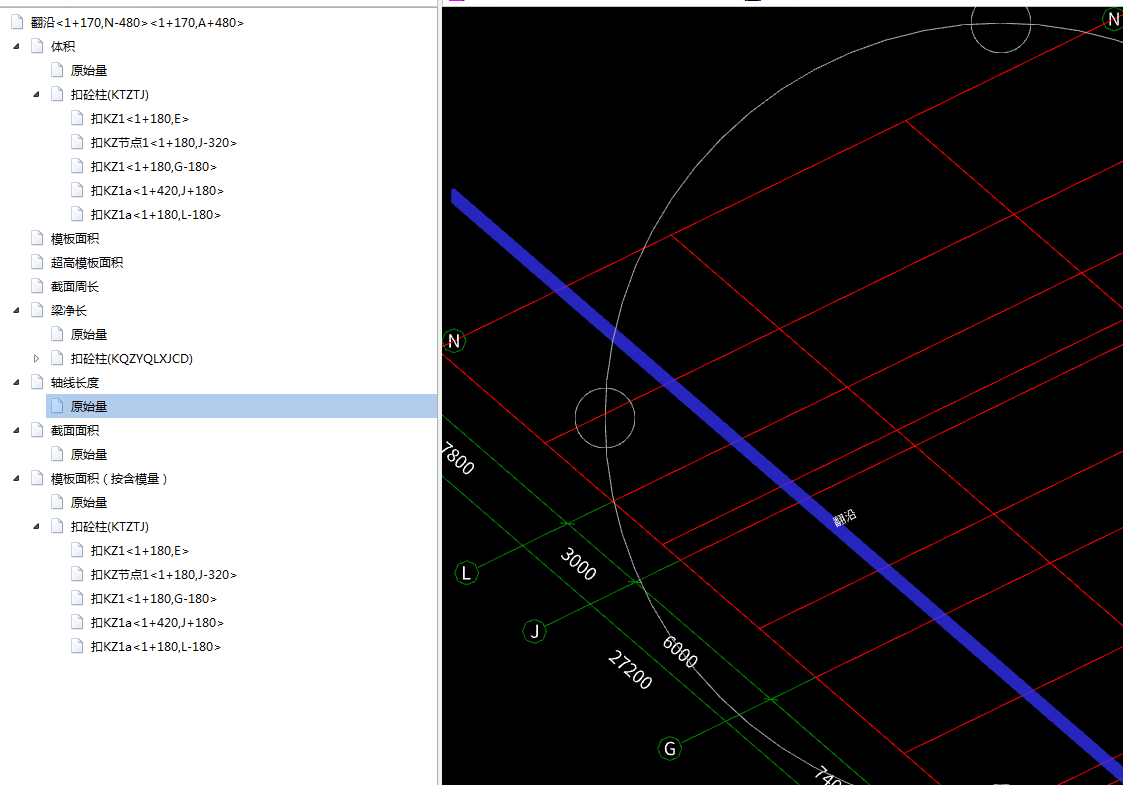Select 原始量 under 模板面积（按含模量）
This screenshot has width=1123, height=785.
(x=89, y=503)
